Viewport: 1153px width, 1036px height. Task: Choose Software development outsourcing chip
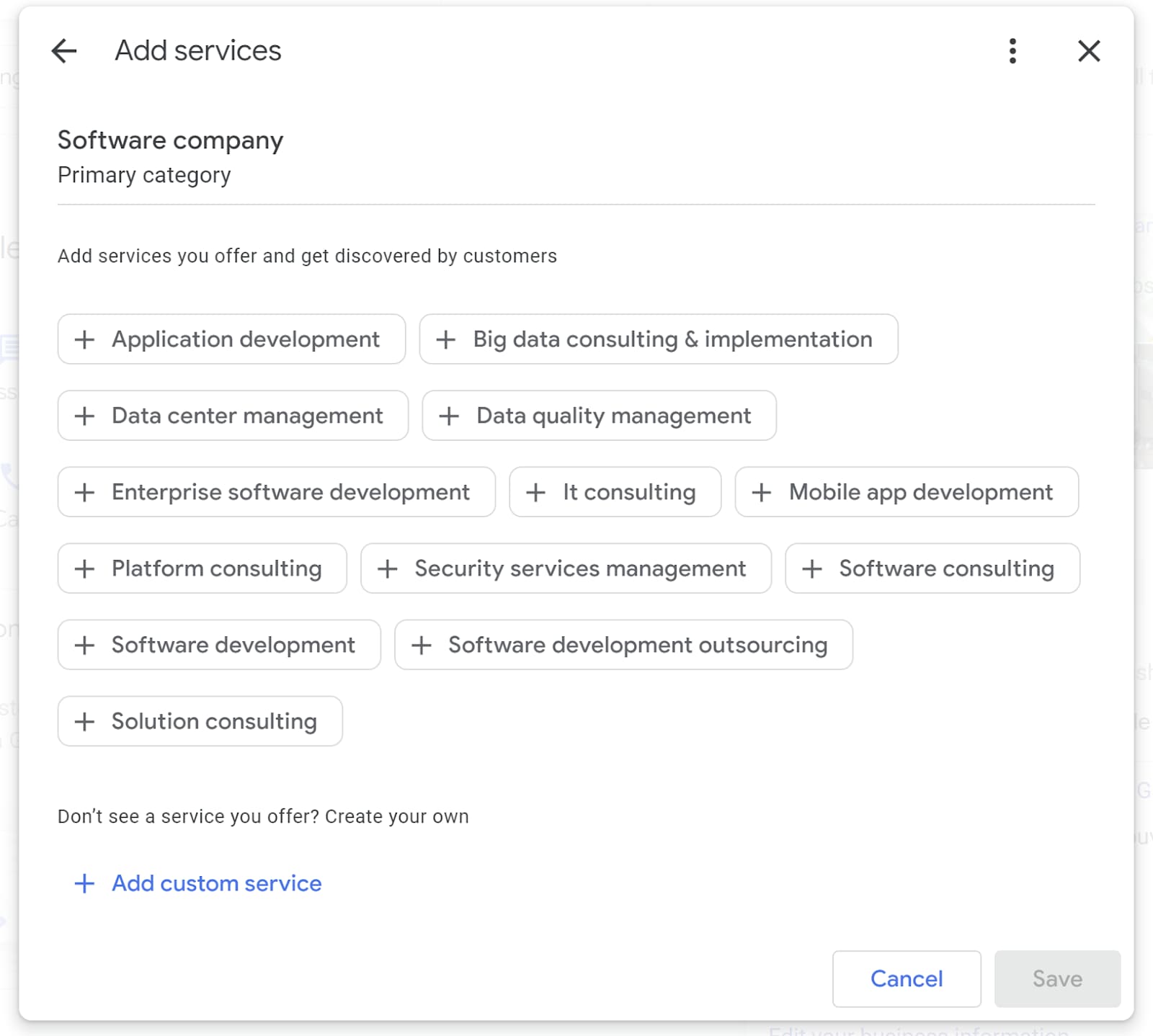[623, 645]
